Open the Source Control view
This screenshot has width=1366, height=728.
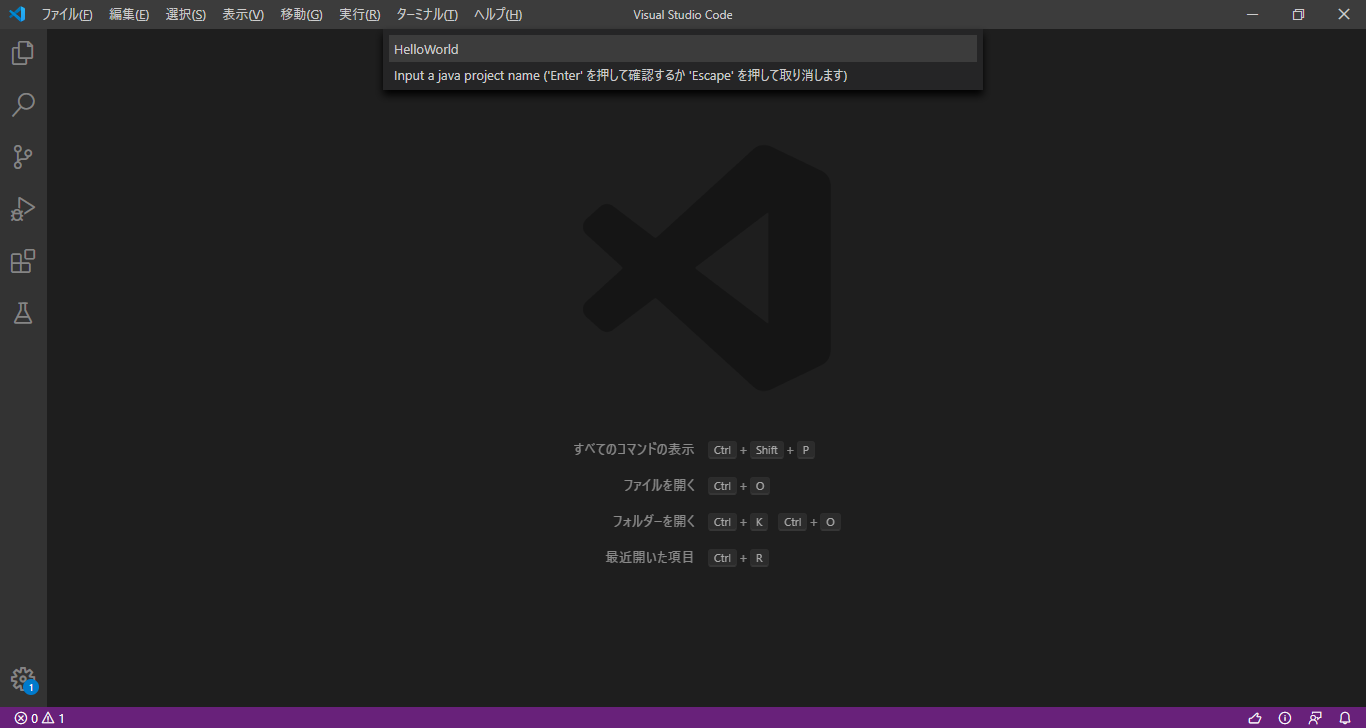pyautogui.click(x=22, y=157)
